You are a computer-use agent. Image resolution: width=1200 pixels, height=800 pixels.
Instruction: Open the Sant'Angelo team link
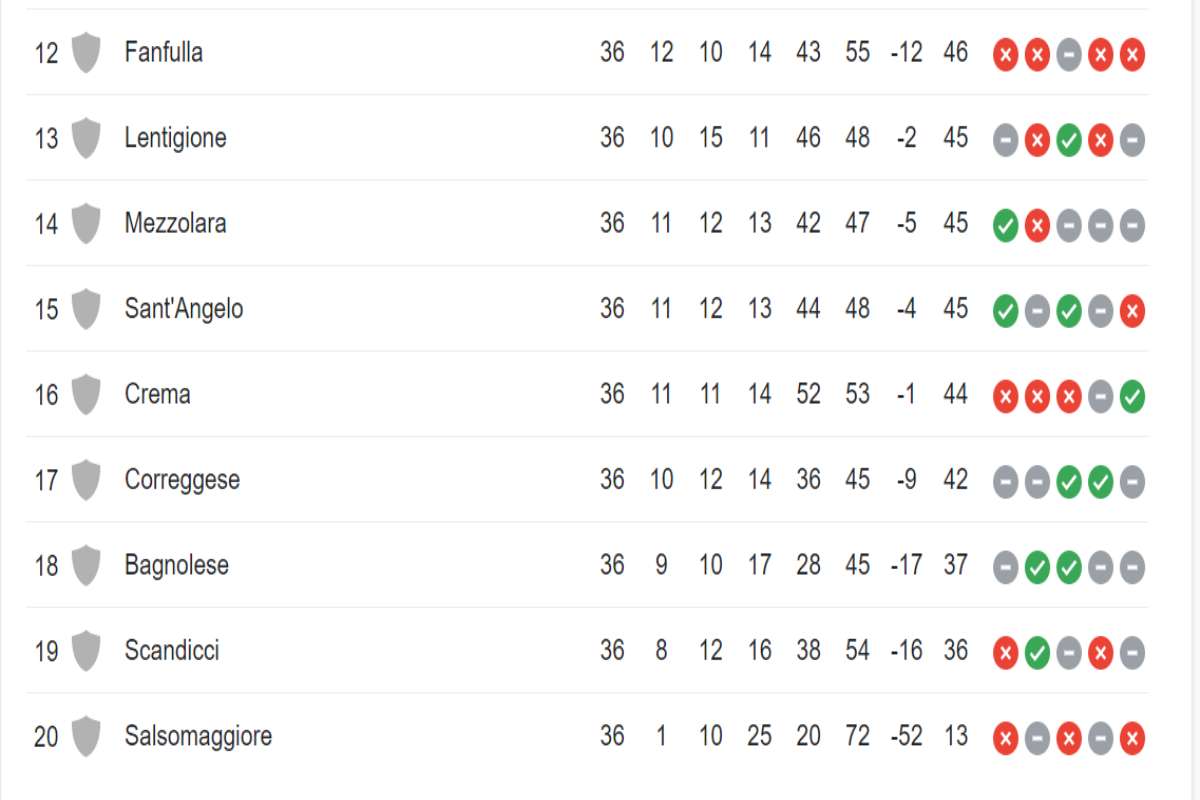[x=183, y=309]
